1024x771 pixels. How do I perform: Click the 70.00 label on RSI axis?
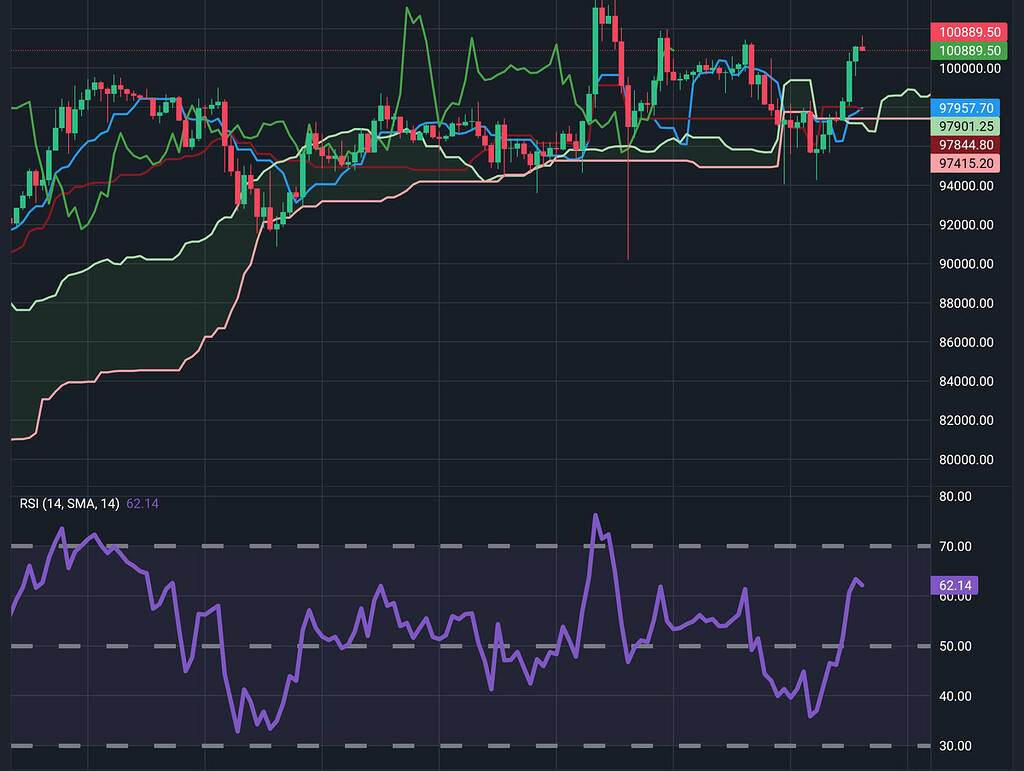[x=956, y=546]
